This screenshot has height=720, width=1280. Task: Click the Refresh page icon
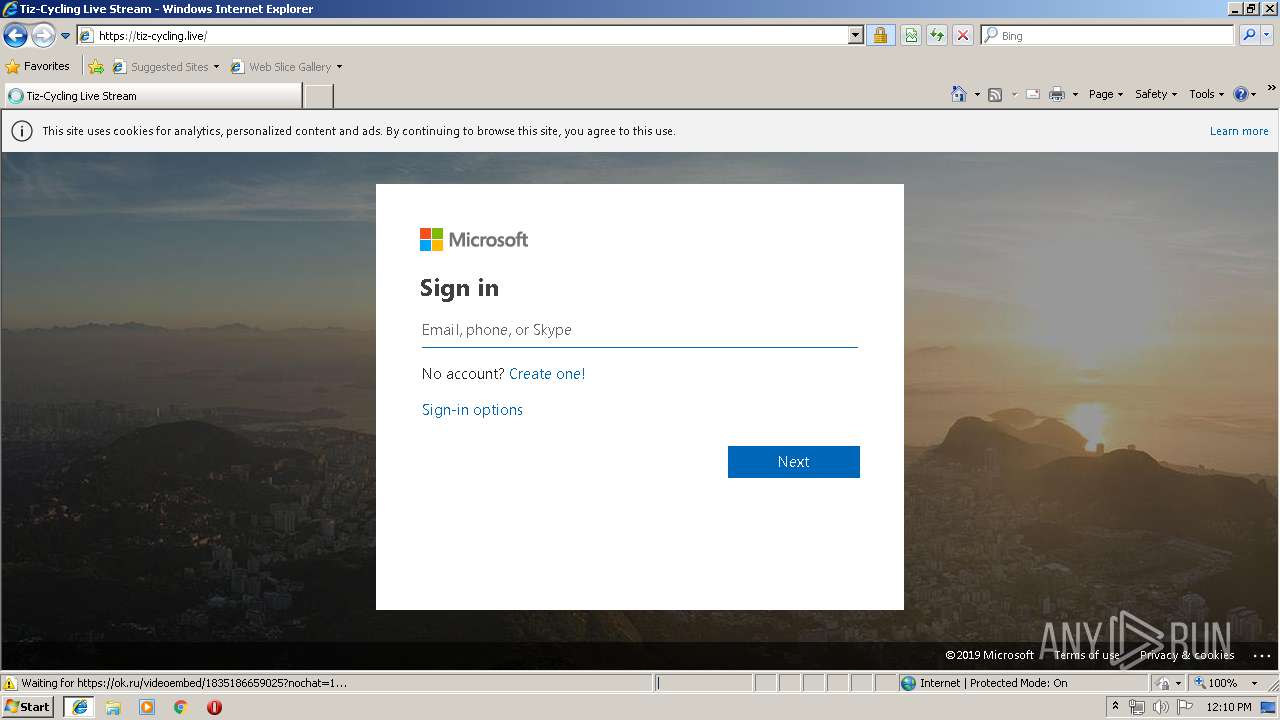[x=937, y=36]
